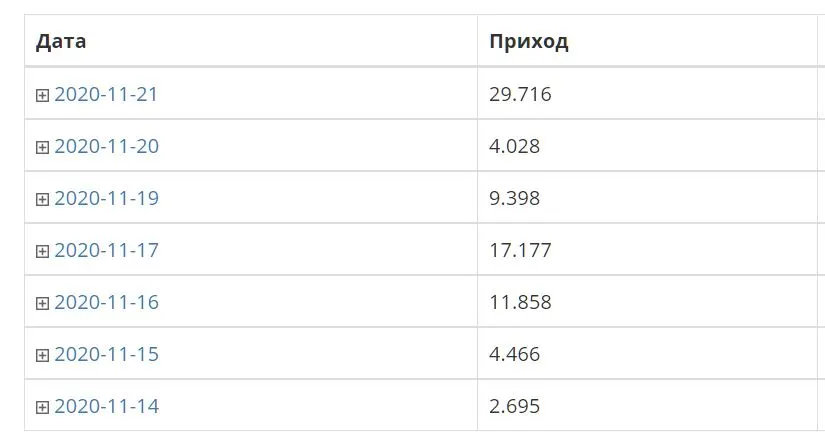This screenshot has width=825, height=442.
Task: Open the 2020-11-17 date link
Action: 106,250
